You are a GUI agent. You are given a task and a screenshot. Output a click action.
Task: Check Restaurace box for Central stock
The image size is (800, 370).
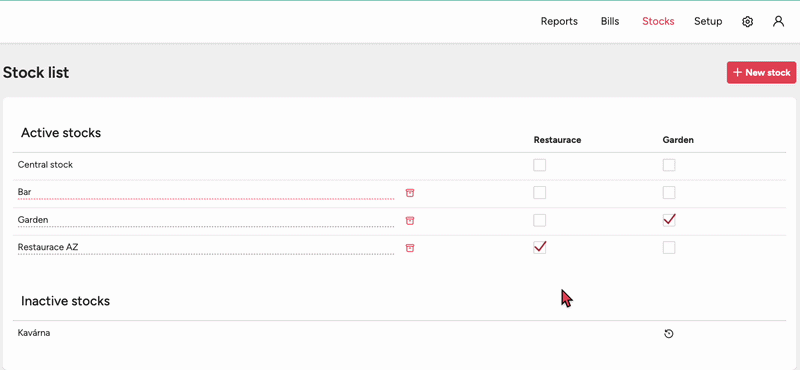pos(539,165)
